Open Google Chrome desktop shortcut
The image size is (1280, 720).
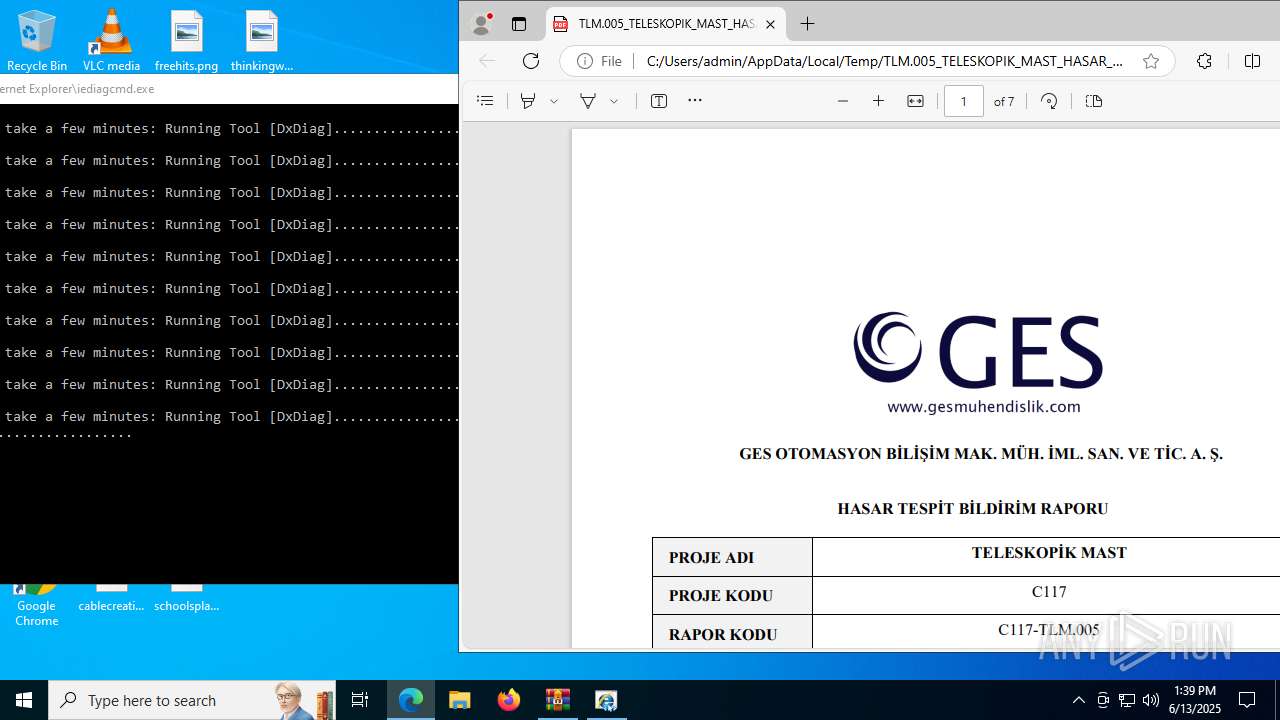click(36, 605)
